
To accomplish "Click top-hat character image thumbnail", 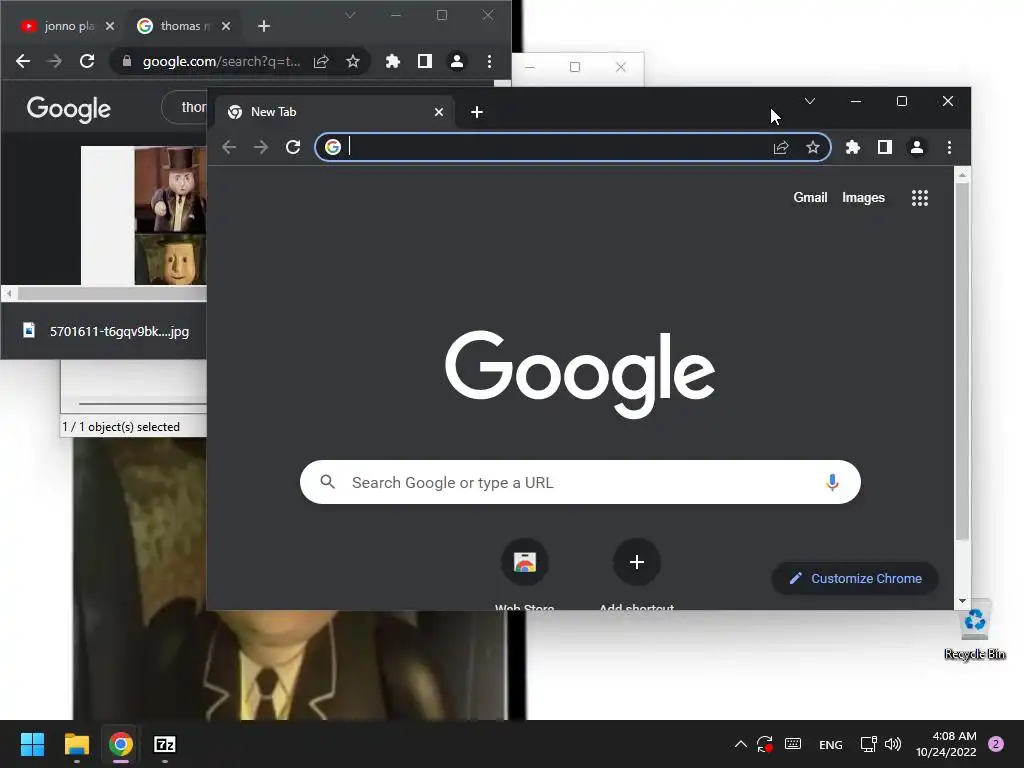I will tap(170, 190).
